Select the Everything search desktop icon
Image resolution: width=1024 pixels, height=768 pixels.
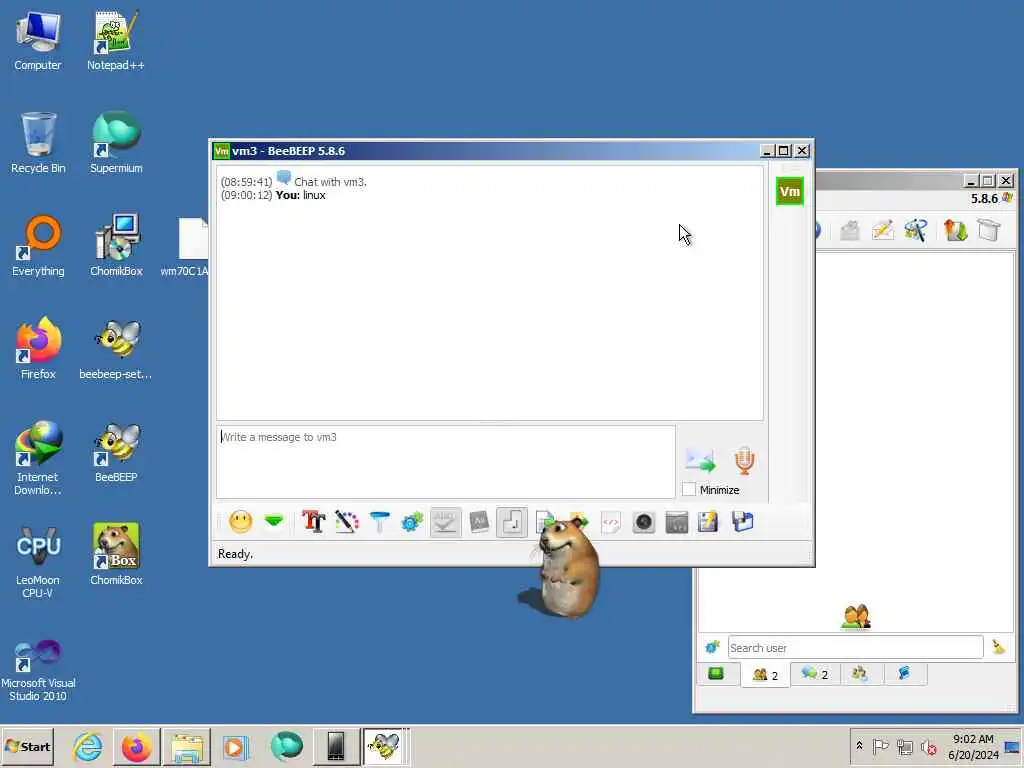(x=38, y=246)
